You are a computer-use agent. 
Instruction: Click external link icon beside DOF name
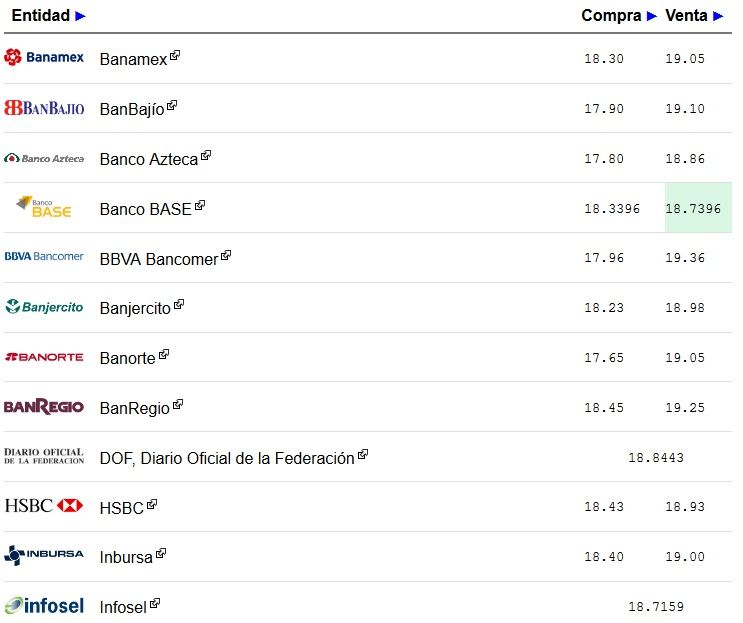point(363,454)
